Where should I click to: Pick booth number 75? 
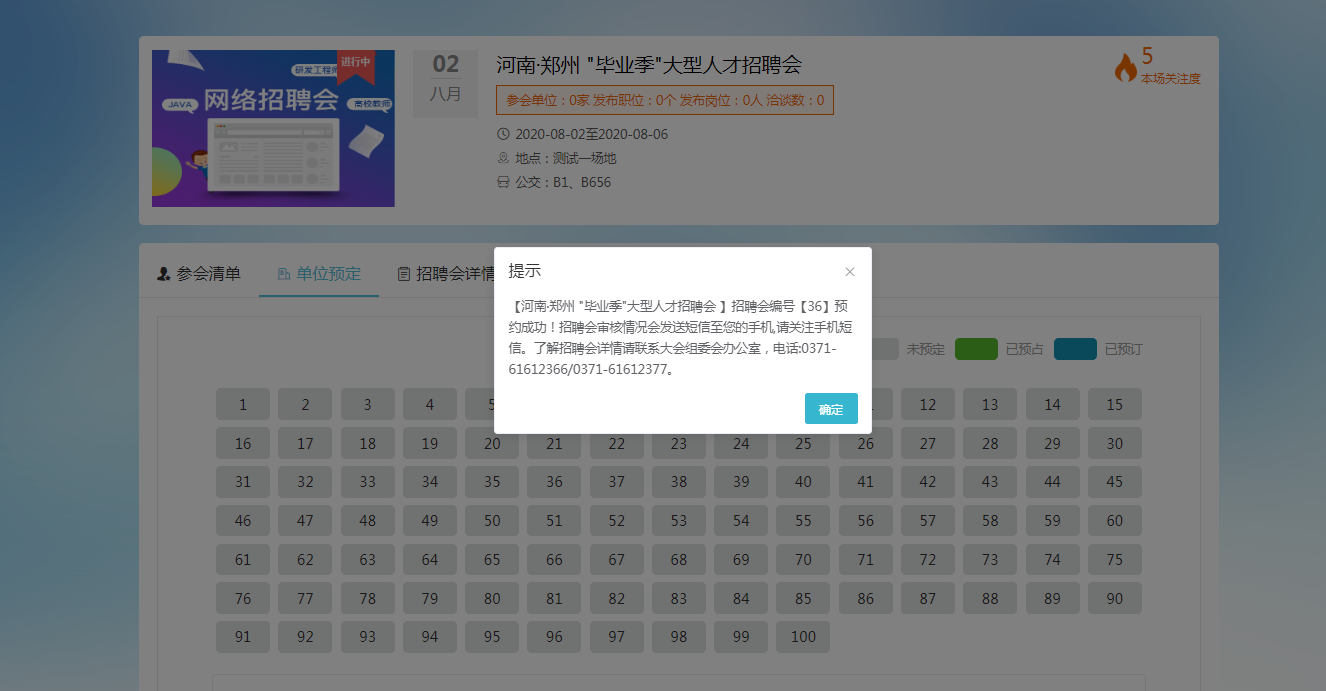1114,560
